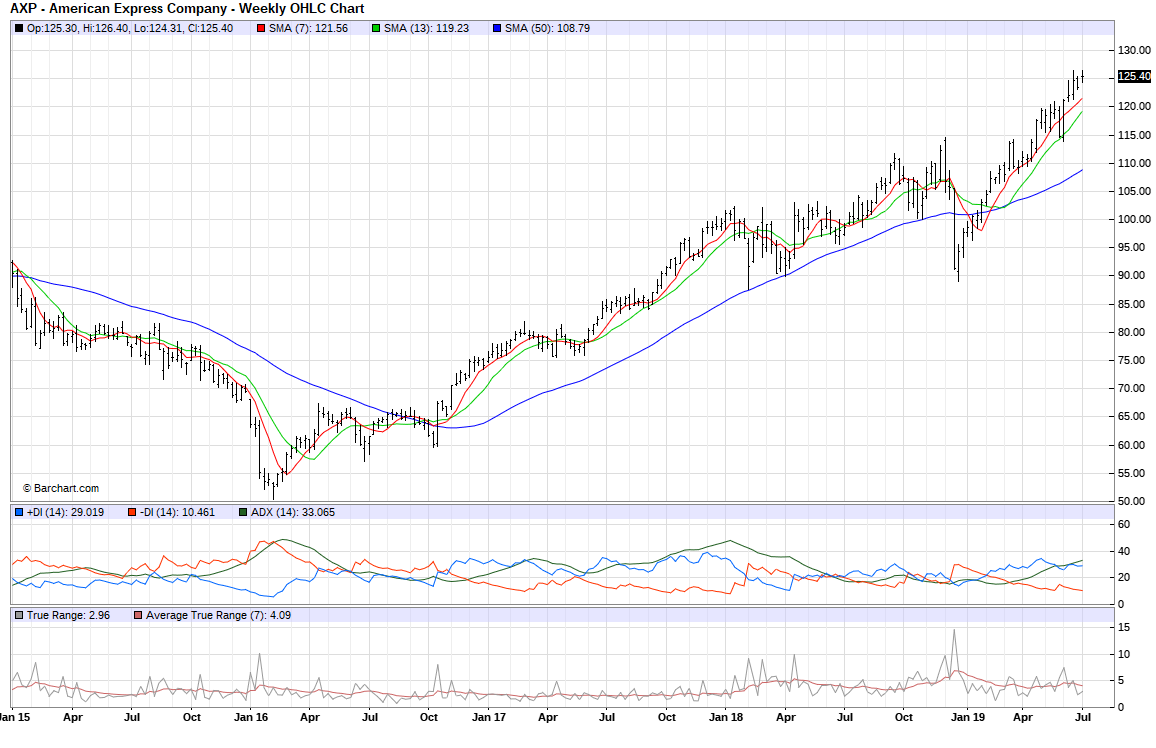Screen dimensions: 1156x748
Task: Click the red -DI (14) legend swatch
Action: 131,512
